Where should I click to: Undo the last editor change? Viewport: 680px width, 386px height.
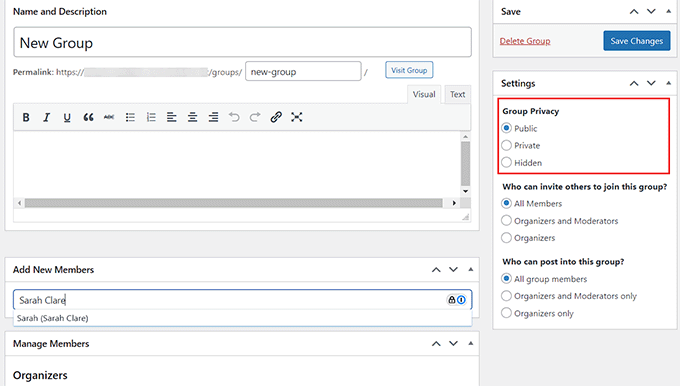(234, 117)
